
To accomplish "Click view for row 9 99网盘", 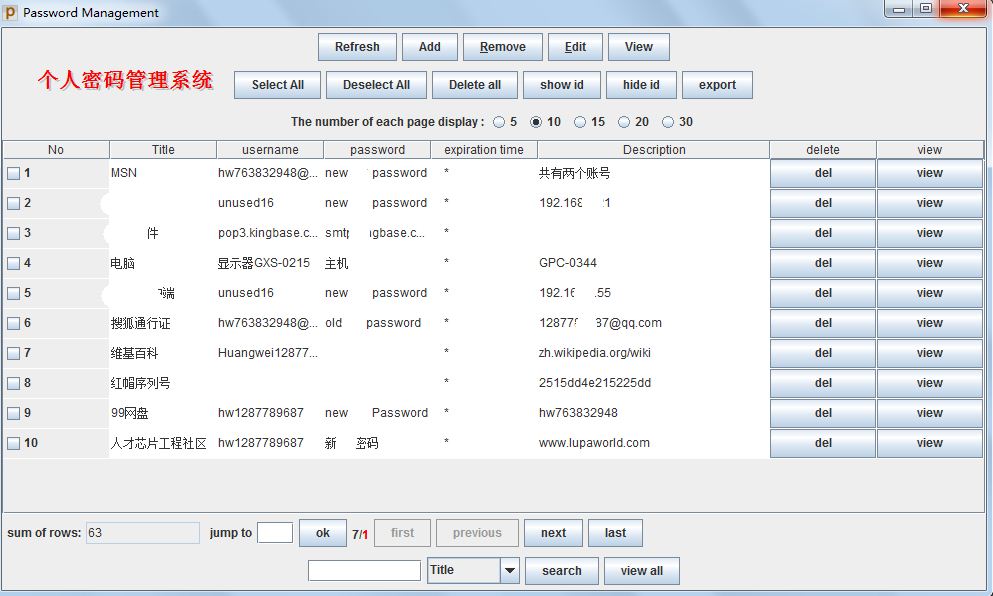I will coord(929,413).
